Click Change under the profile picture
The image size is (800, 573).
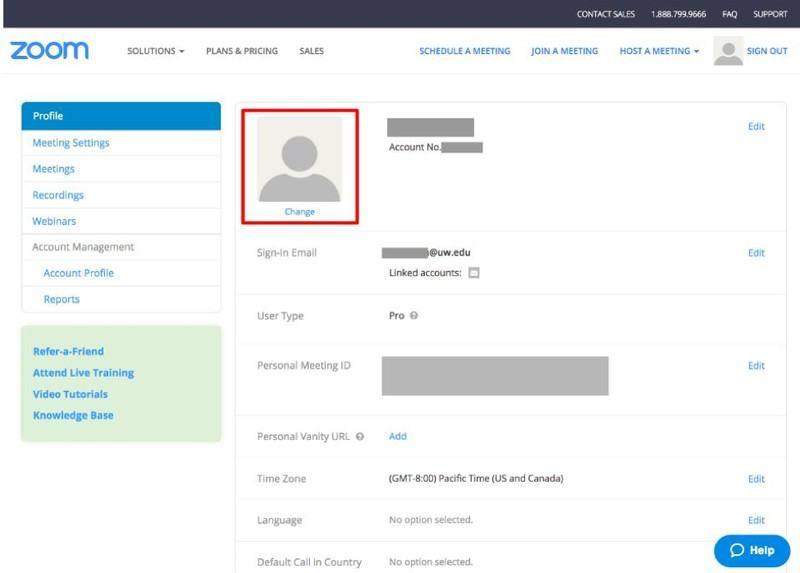point(299,212)
